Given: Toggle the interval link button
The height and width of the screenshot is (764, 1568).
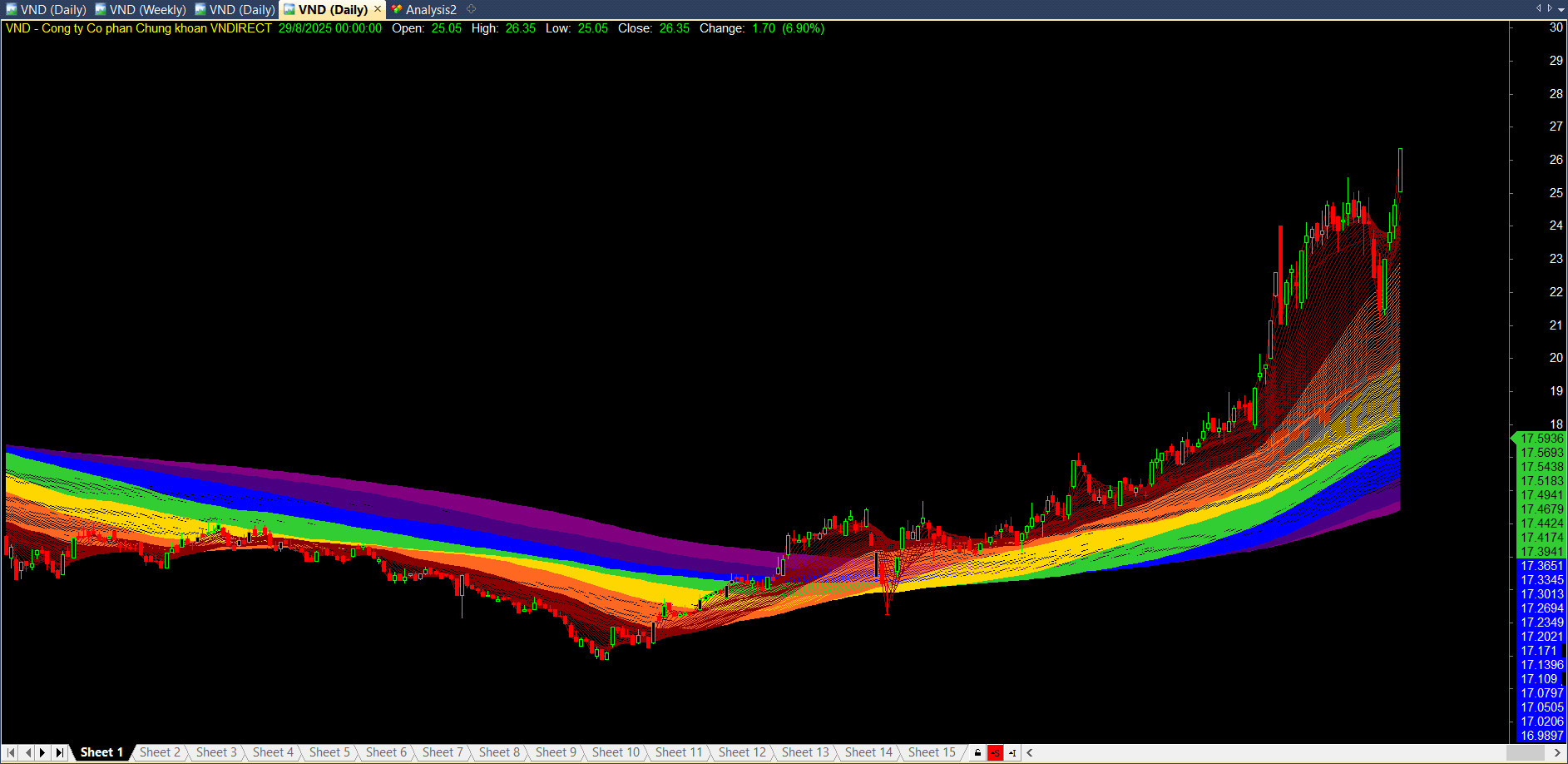Looking at the screenshot, I should tap(1012, 753).
